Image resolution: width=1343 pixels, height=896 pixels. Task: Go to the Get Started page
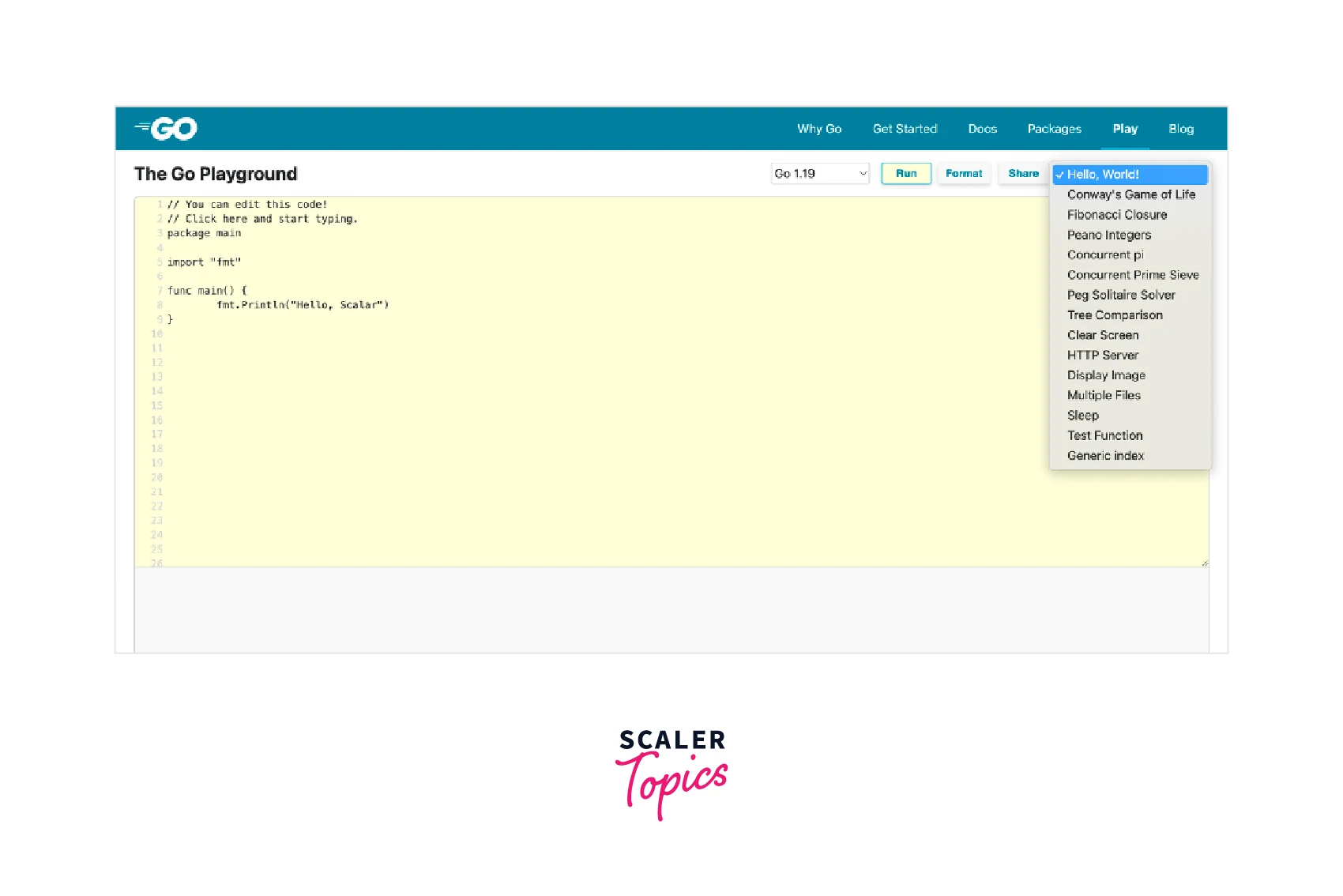pyautogui.click(x=905, y=129)
